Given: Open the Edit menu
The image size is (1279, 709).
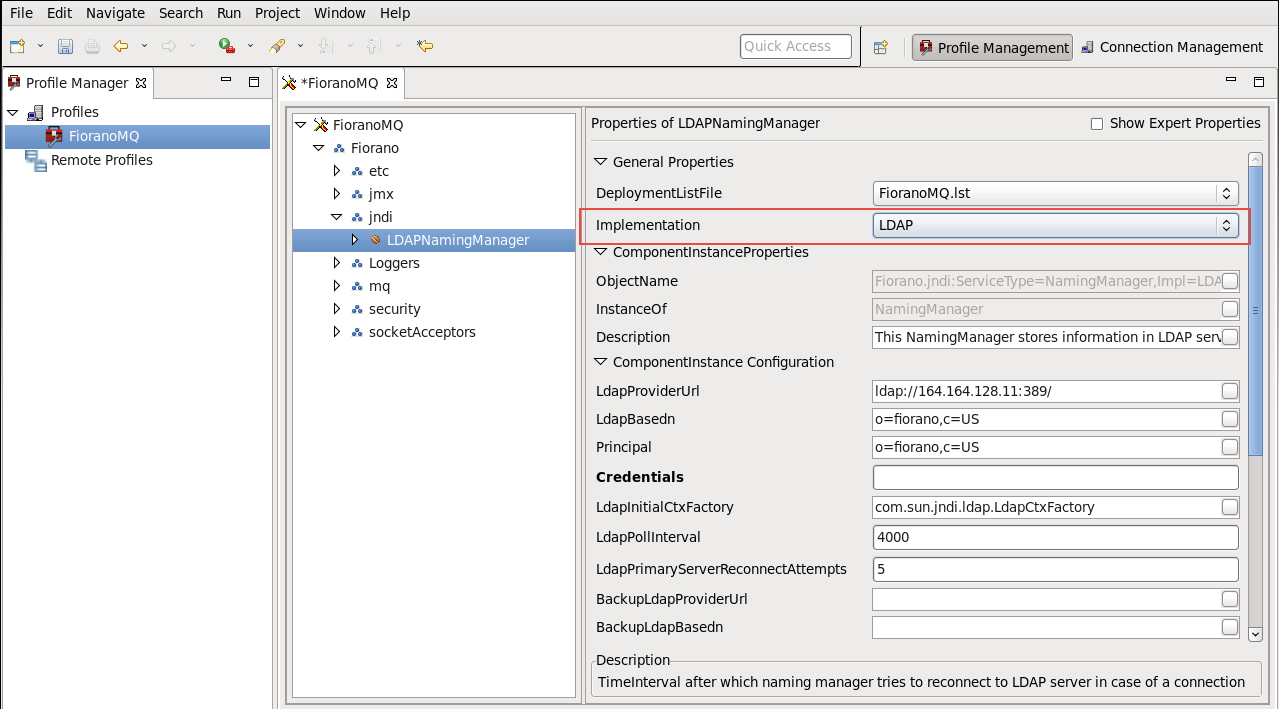Looking at the screenshot, I should [59, 13].
